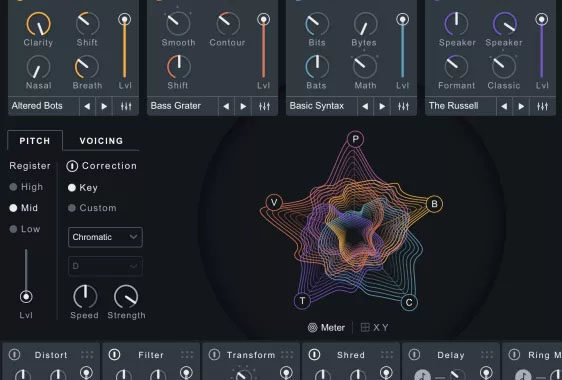562x380 pixels.
Task: Click the Bass Grater preset name
Action: pyautogui.click(x=176, y=106)
